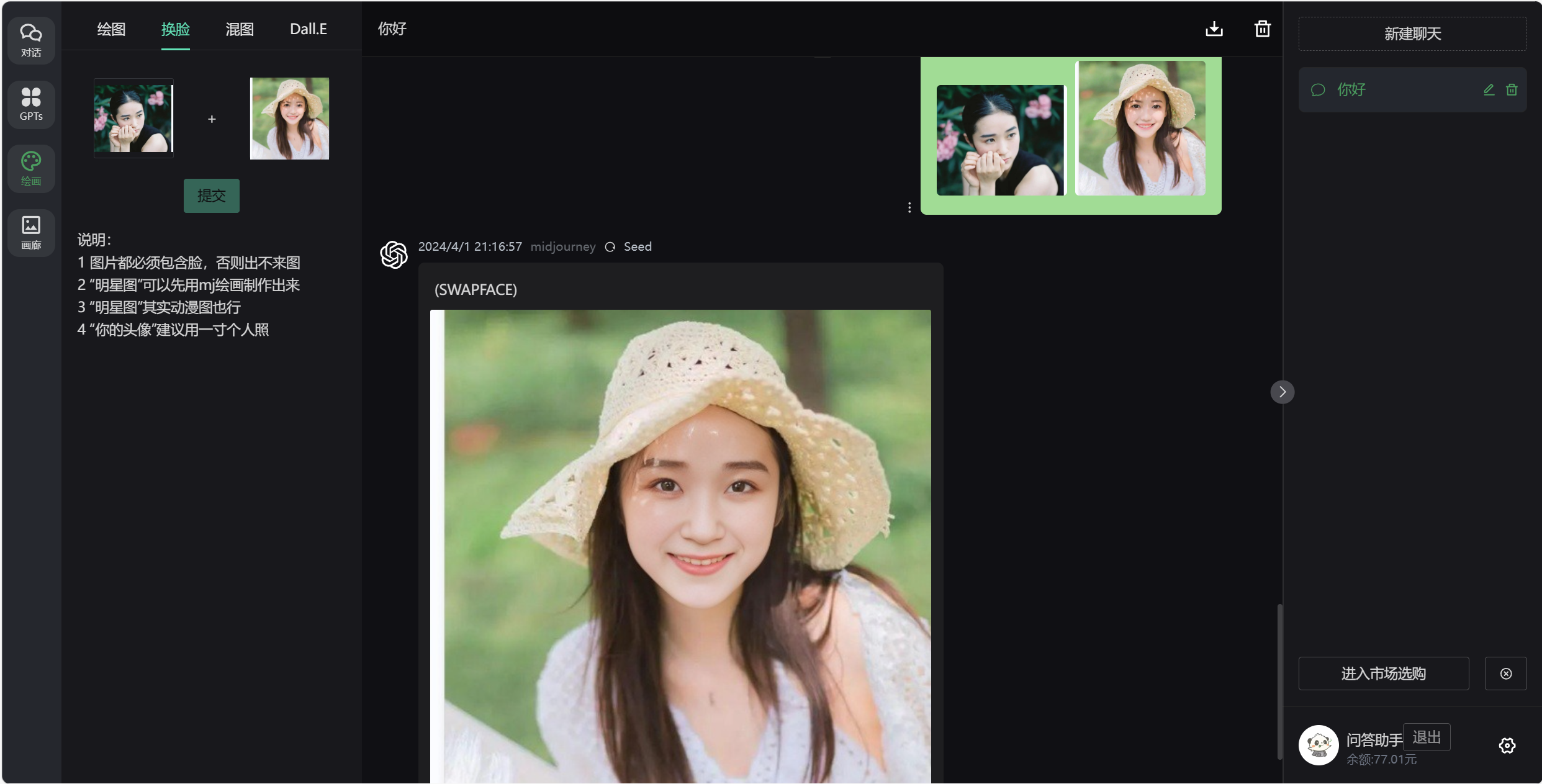Screen dimensions: 1542x784
Task: Switch to the 绘图 tab
Action: 111,29
